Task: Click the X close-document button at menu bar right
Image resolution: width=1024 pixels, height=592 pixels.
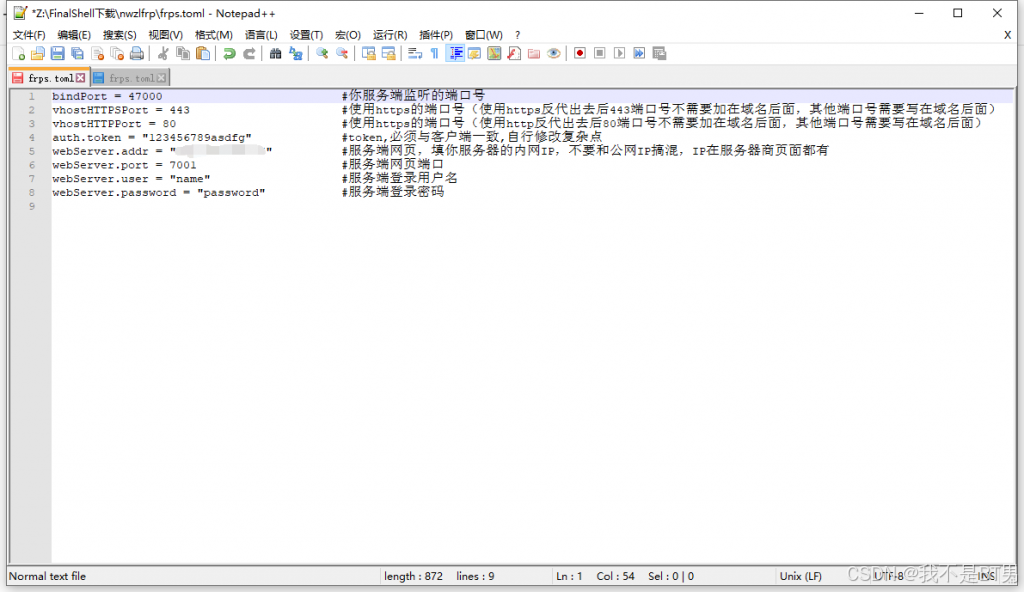Action: (x=1007, y=35)
